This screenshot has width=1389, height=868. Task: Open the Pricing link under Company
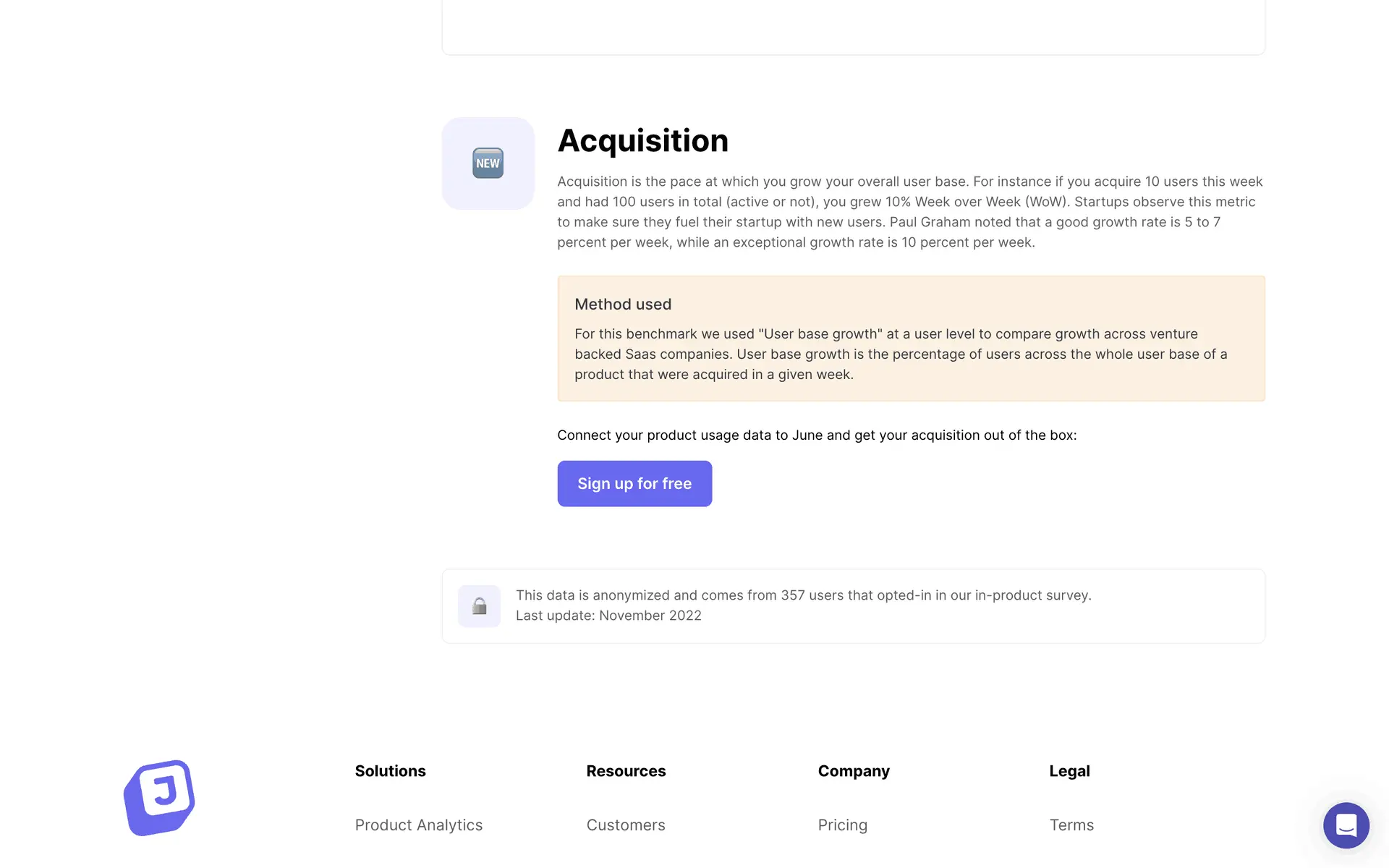(842, 825)
